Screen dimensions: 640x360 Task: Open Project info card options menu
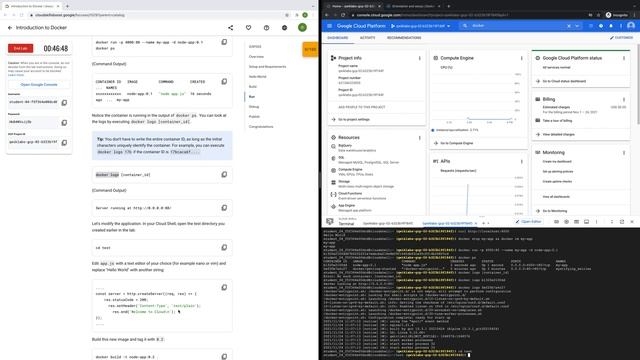point(419,58)
